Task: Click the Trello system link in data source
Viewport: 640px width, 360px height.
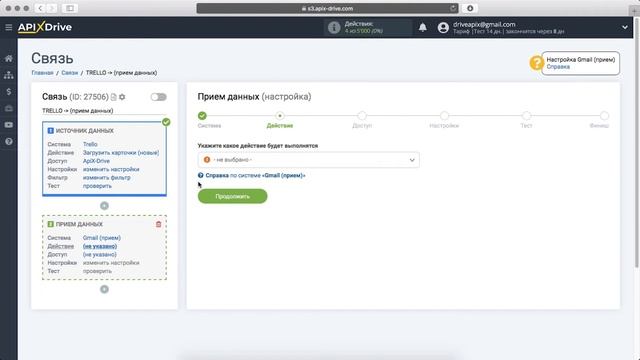Action: (x=90, y=144)
